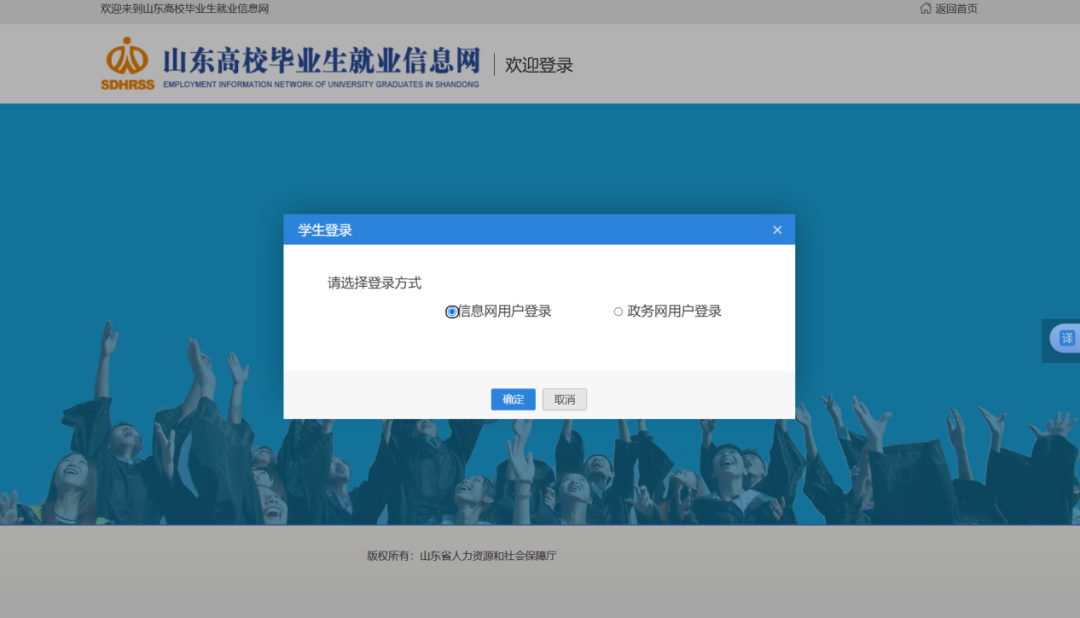Open the floating 译 translate icon
Screen dimensions: 1080x618
(1066, 338)
